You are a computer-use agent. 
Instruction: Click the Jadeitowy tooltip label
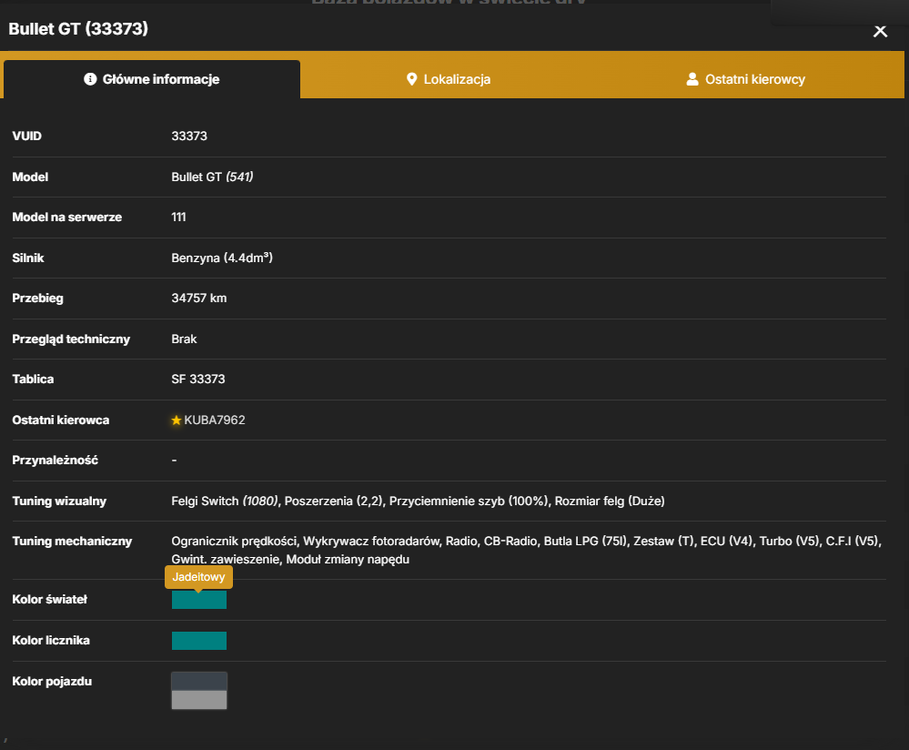coord(199,577)
